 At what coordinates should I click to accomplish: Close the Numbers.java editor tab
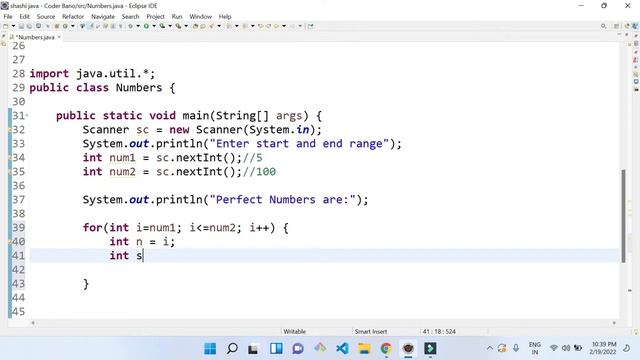coord(59,37)
